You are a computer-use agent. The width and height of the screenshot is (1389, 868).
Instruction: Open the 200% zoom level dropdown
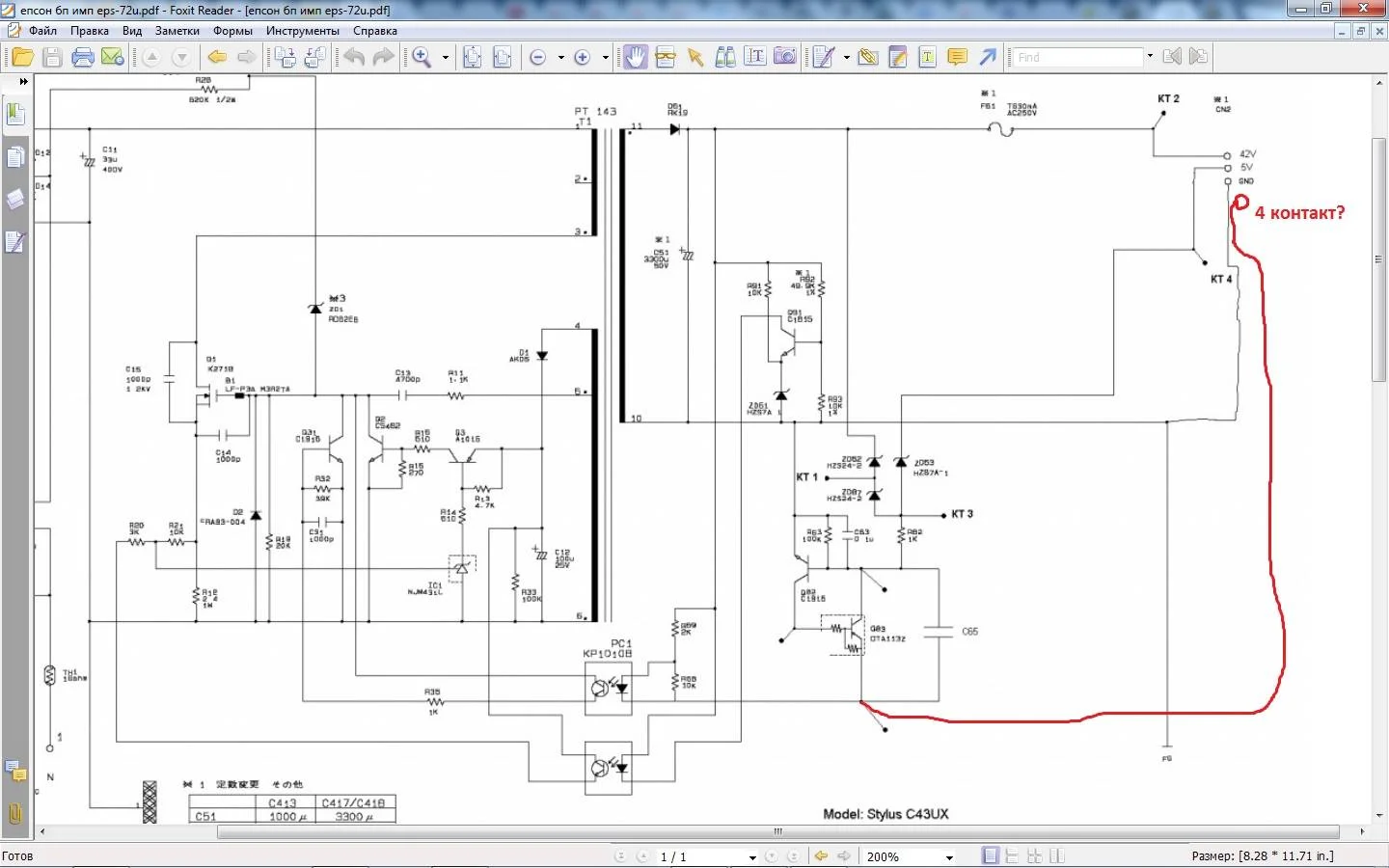coord(949,857)
